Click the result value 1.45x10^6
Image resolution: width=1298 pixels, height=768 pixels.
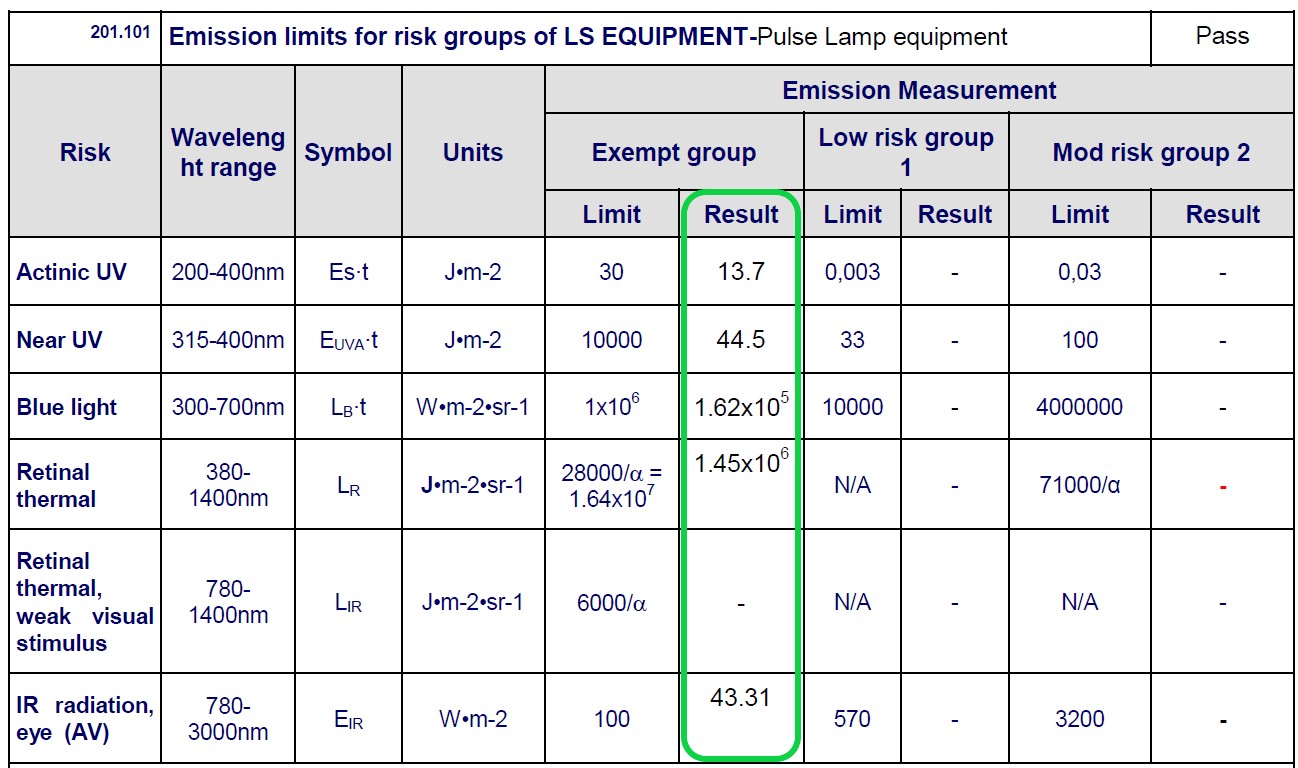coord(742,462)
